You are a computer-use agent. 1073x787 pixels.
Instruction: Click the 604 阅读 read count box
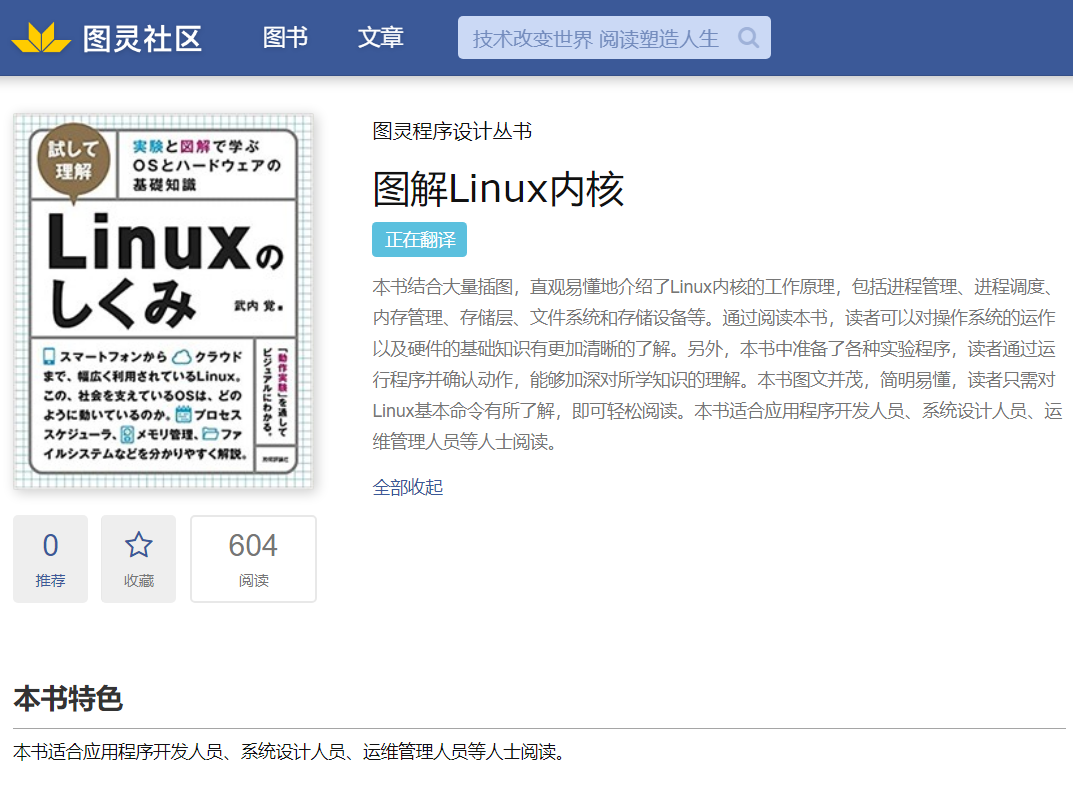click(x=253, y=559)
